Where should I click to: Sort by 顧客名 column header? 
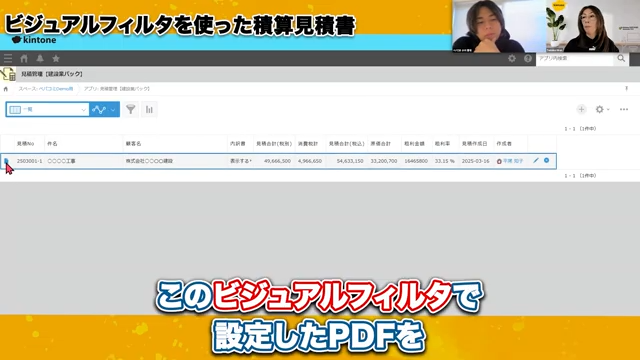coord(133,144)
